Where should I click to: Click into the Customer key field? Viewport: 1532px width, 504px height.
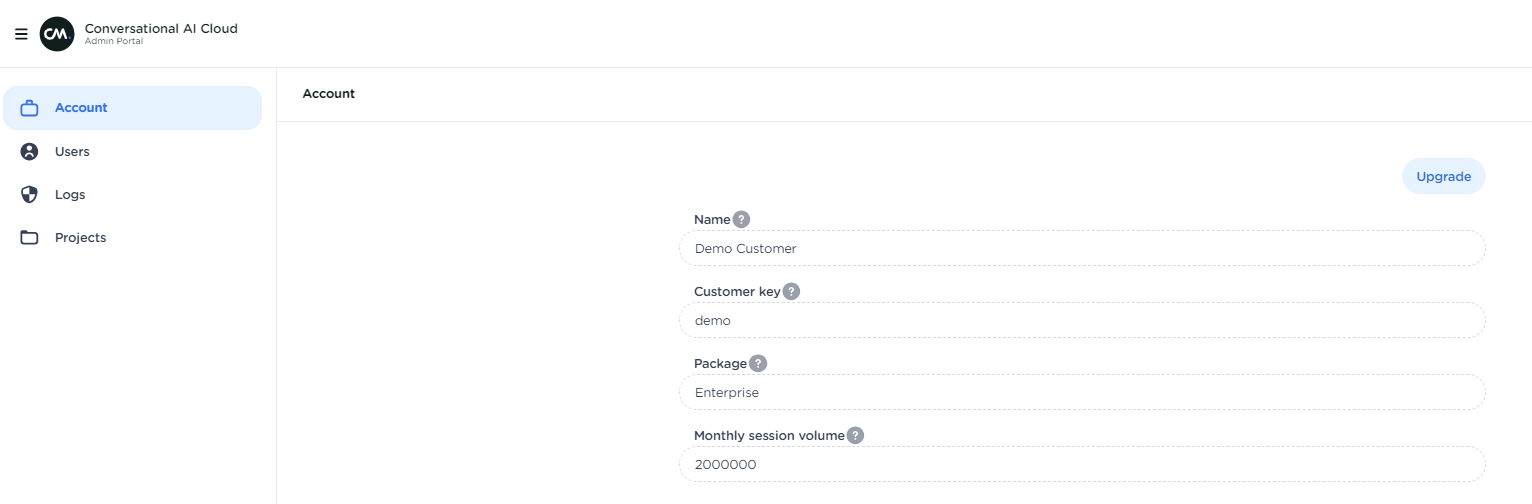(1081, 320)
